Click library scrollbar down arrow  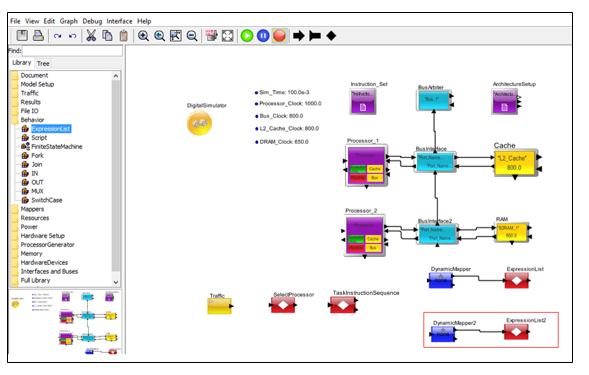pos(116,282)
